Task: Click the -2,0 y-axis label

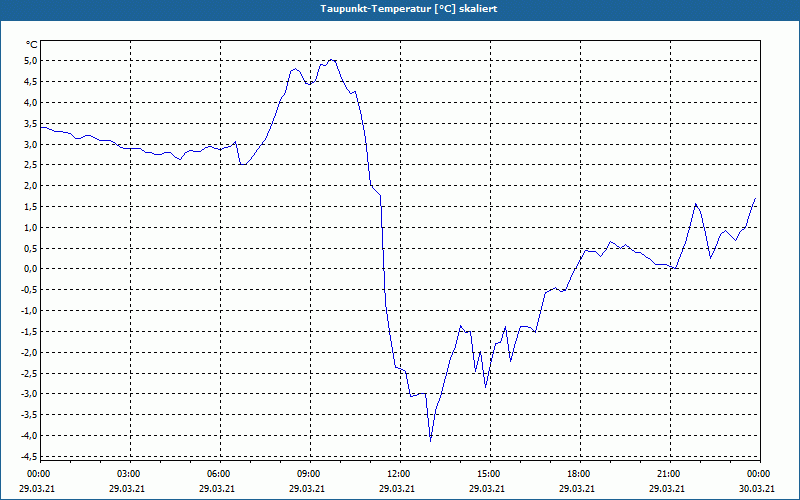Action: 29,353
